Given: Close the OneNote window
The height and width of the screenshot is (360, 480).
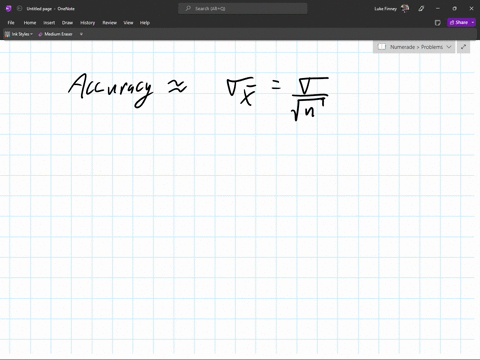Looking at the screenshot, I should pyautogui.click(x=471, y=9).
